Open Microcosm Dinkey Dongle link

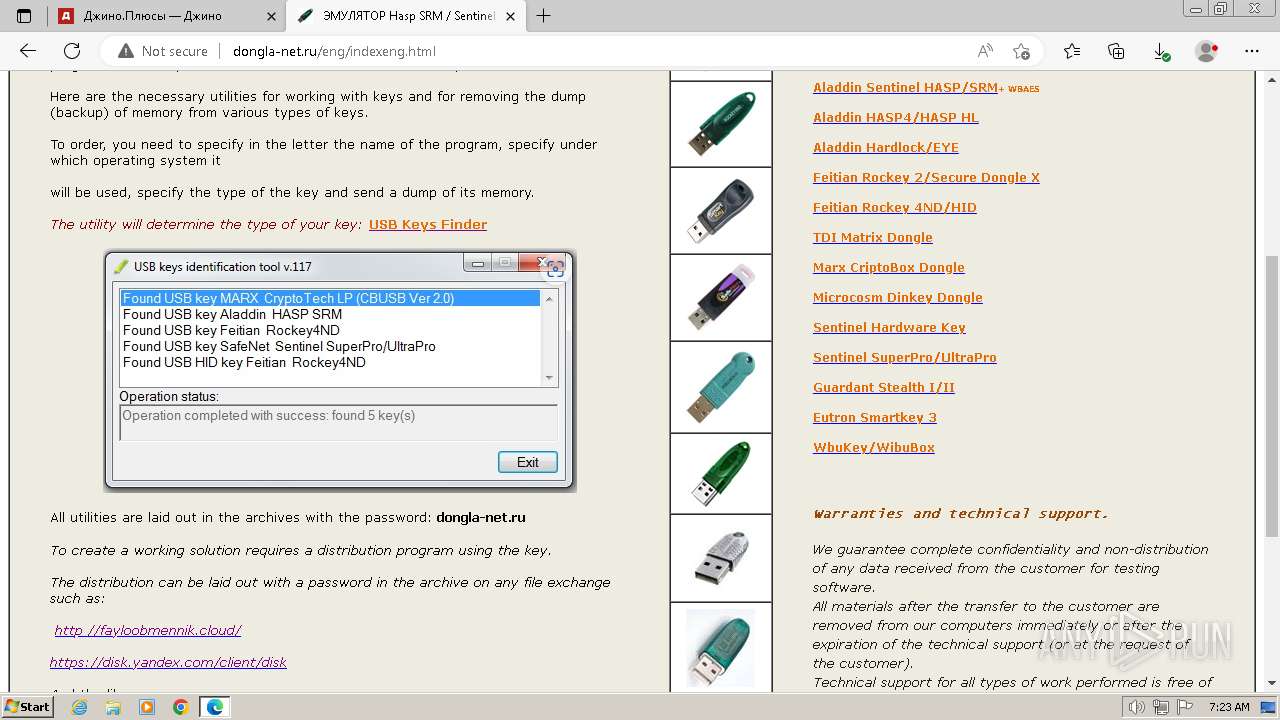898,298
